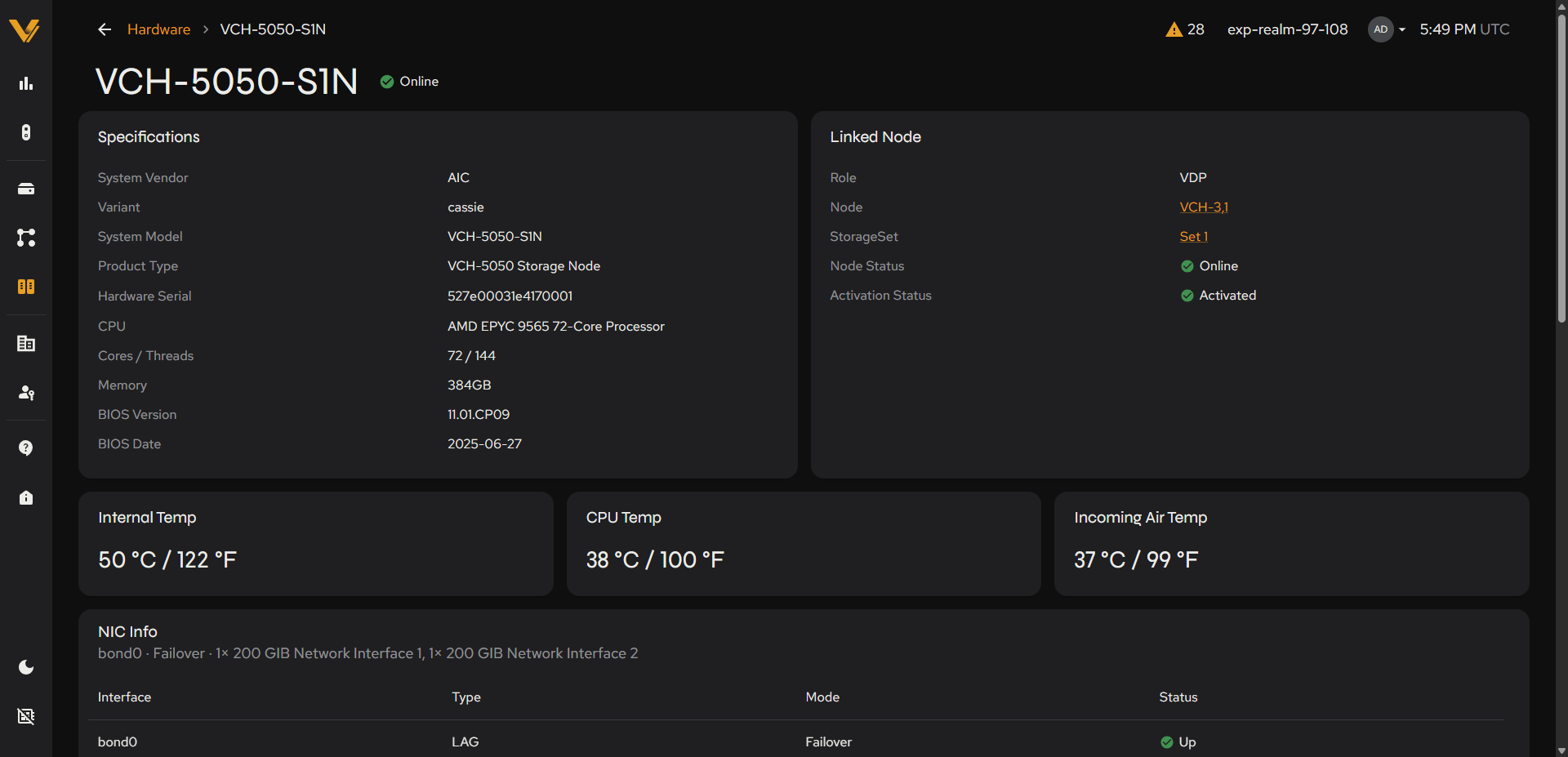Click the bond0 interface row cell
The width and height of the screenshot is (1568, 757).
tap(118, 742)
